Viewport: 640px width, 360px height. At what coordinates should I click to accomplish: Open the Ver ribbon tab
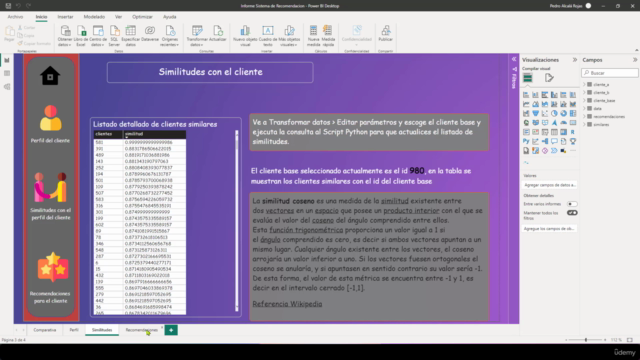pyautogui.click(x=118, y=17)
